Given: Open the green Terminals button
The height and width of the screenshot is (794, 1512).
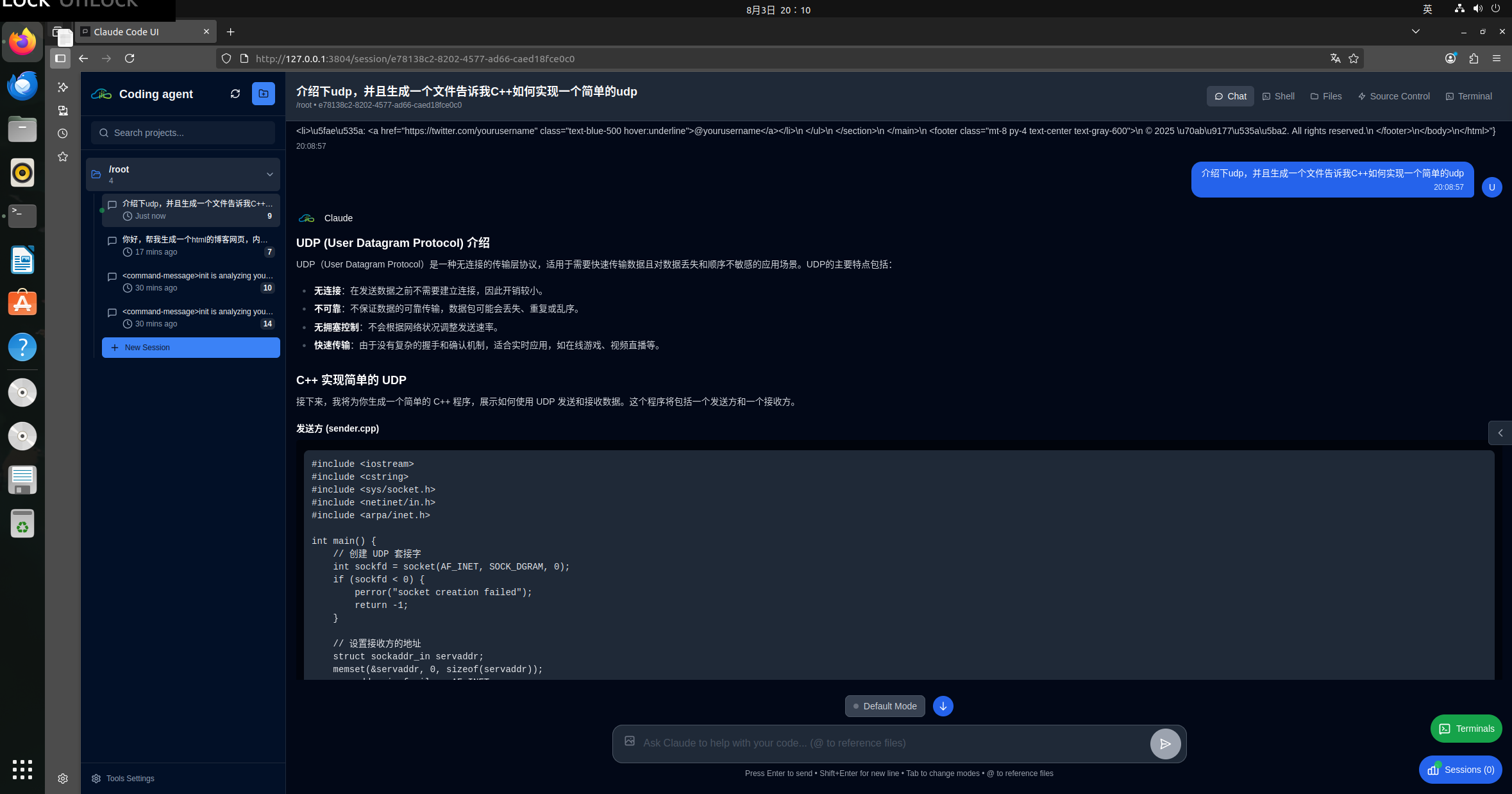Looking at the screenshot, I should click(1466, 729).
